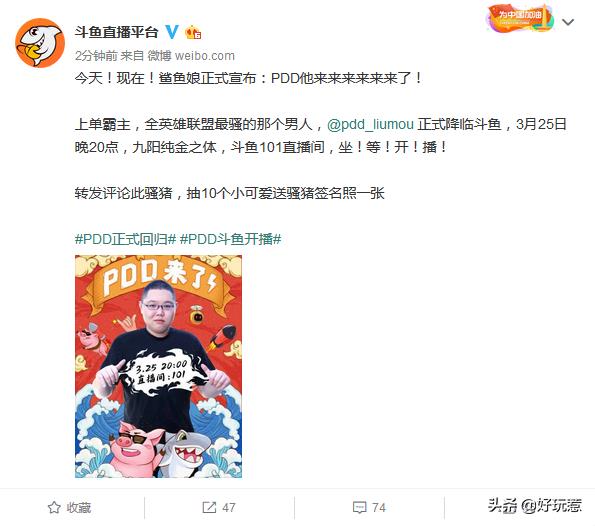
Task: Open the @pdd_liumou mention link
Action: 370,124
